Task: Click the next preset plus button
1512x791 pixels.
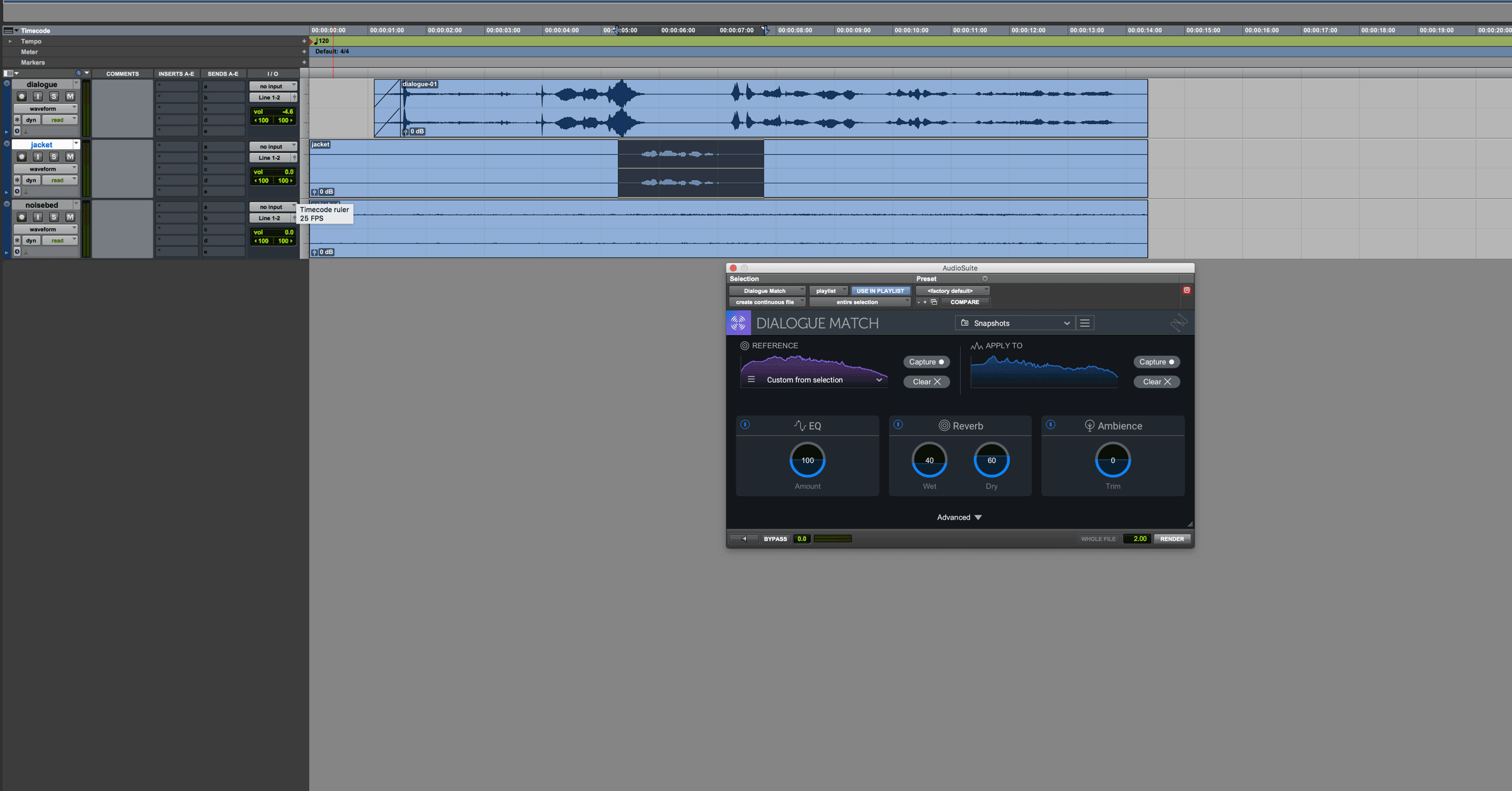Action: [x=925, y=302]
